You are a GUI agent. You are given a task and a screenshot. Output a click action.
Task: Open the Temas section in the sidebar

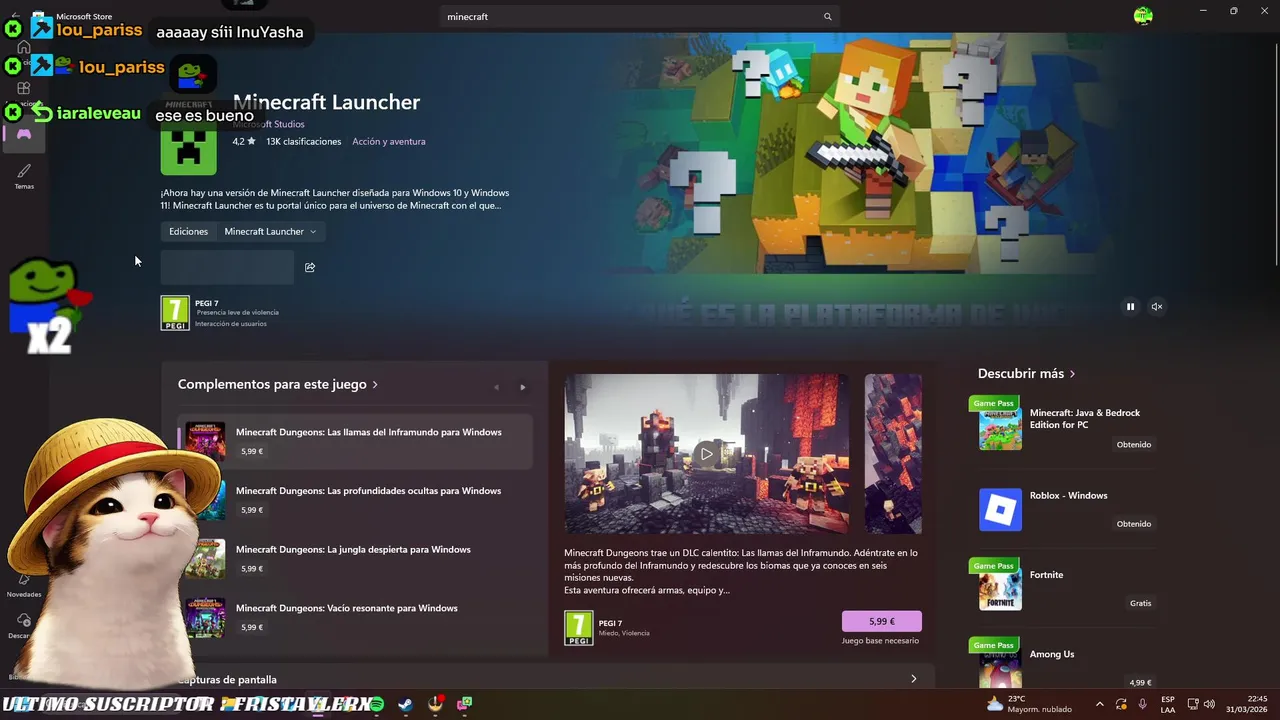24,175
